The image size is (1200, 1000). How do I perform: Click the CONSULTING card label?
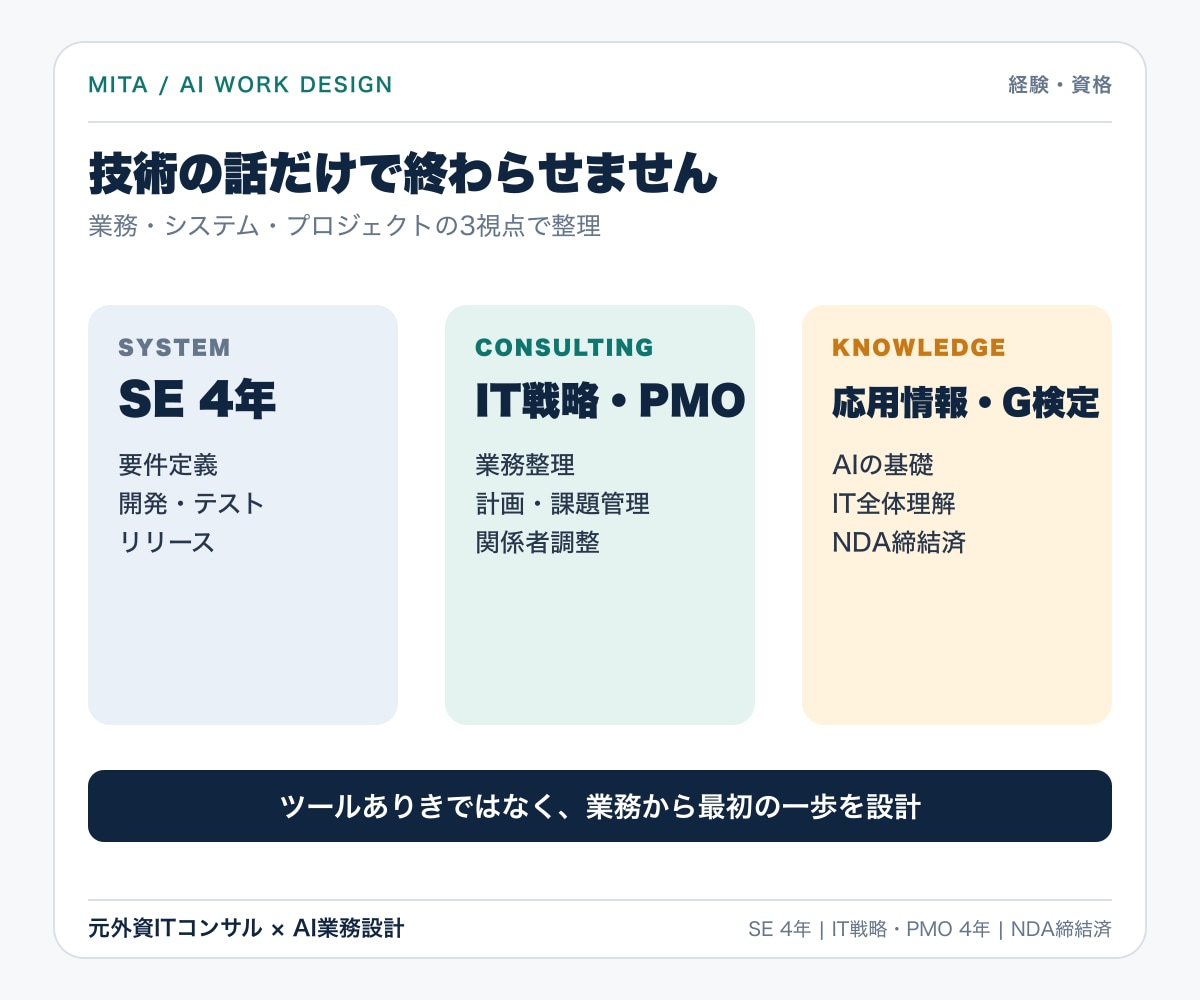tap(564, 348)
